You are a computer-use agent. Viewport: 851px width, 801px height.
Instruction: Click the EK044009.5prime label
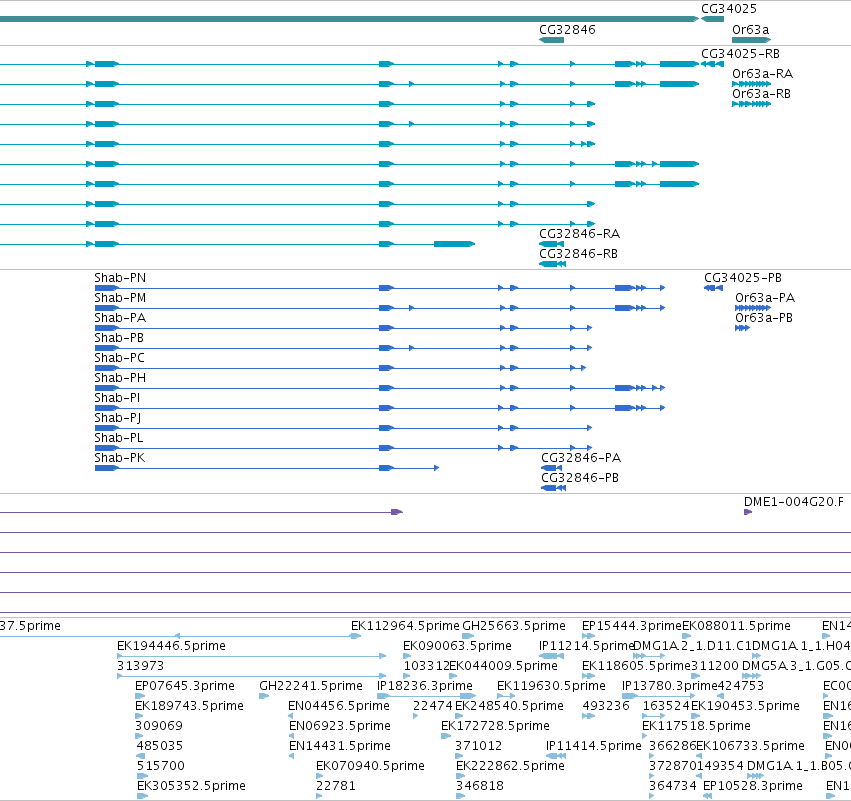pyautogui.click(x=503, y=666)
